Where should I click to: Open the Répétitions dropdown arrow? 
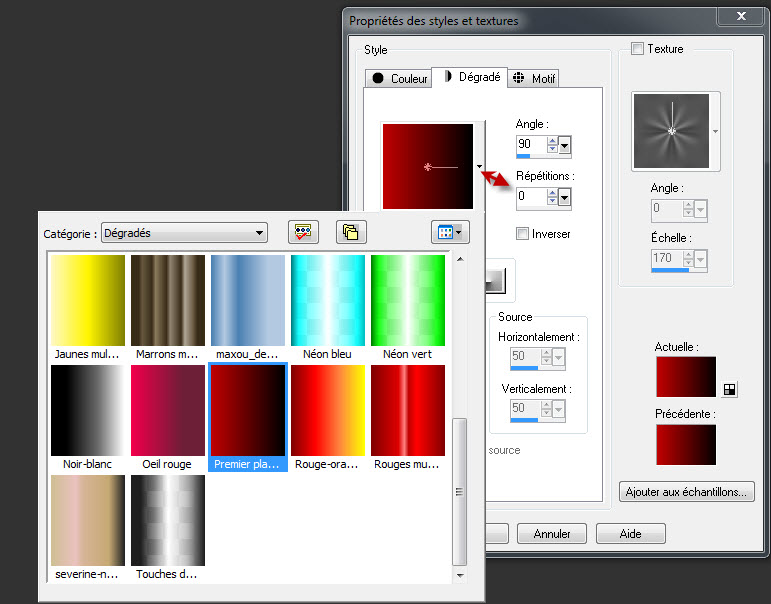565,197
